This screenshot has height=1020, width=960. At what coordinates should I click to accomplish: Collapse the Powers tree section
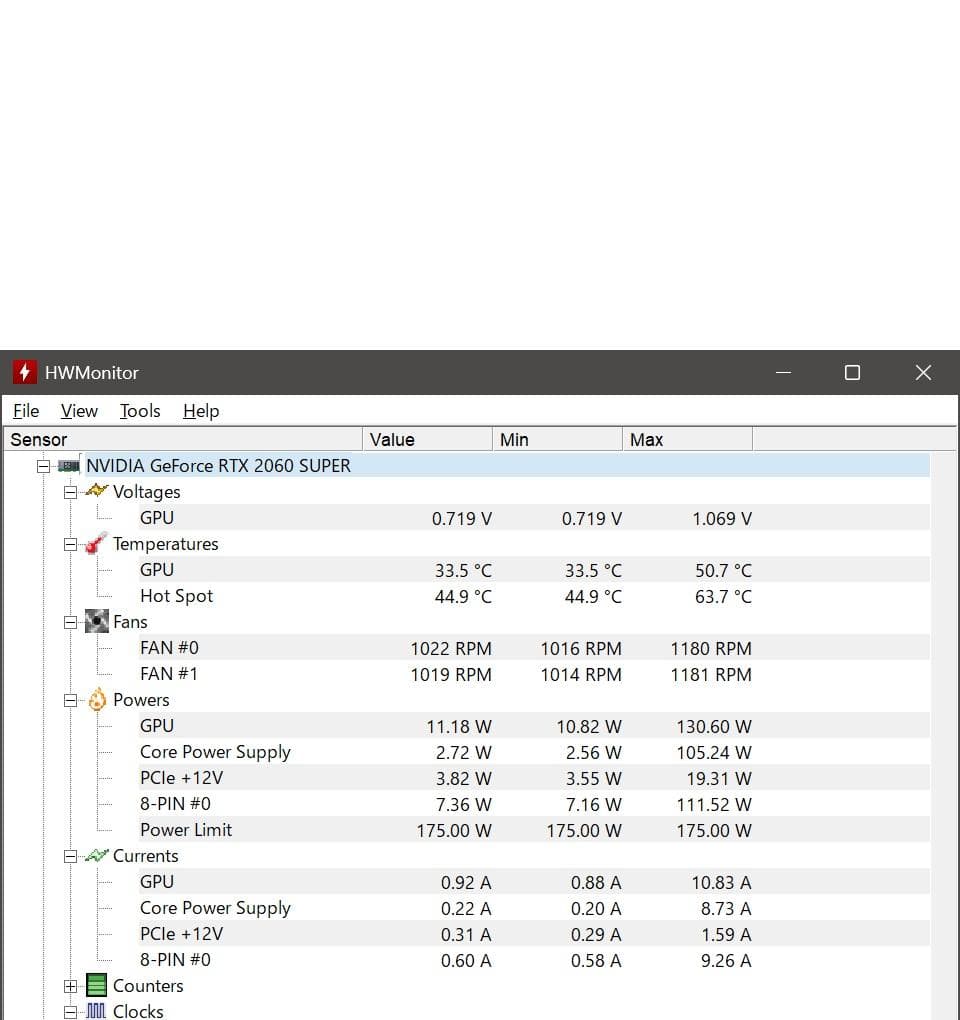click(70, 700)
